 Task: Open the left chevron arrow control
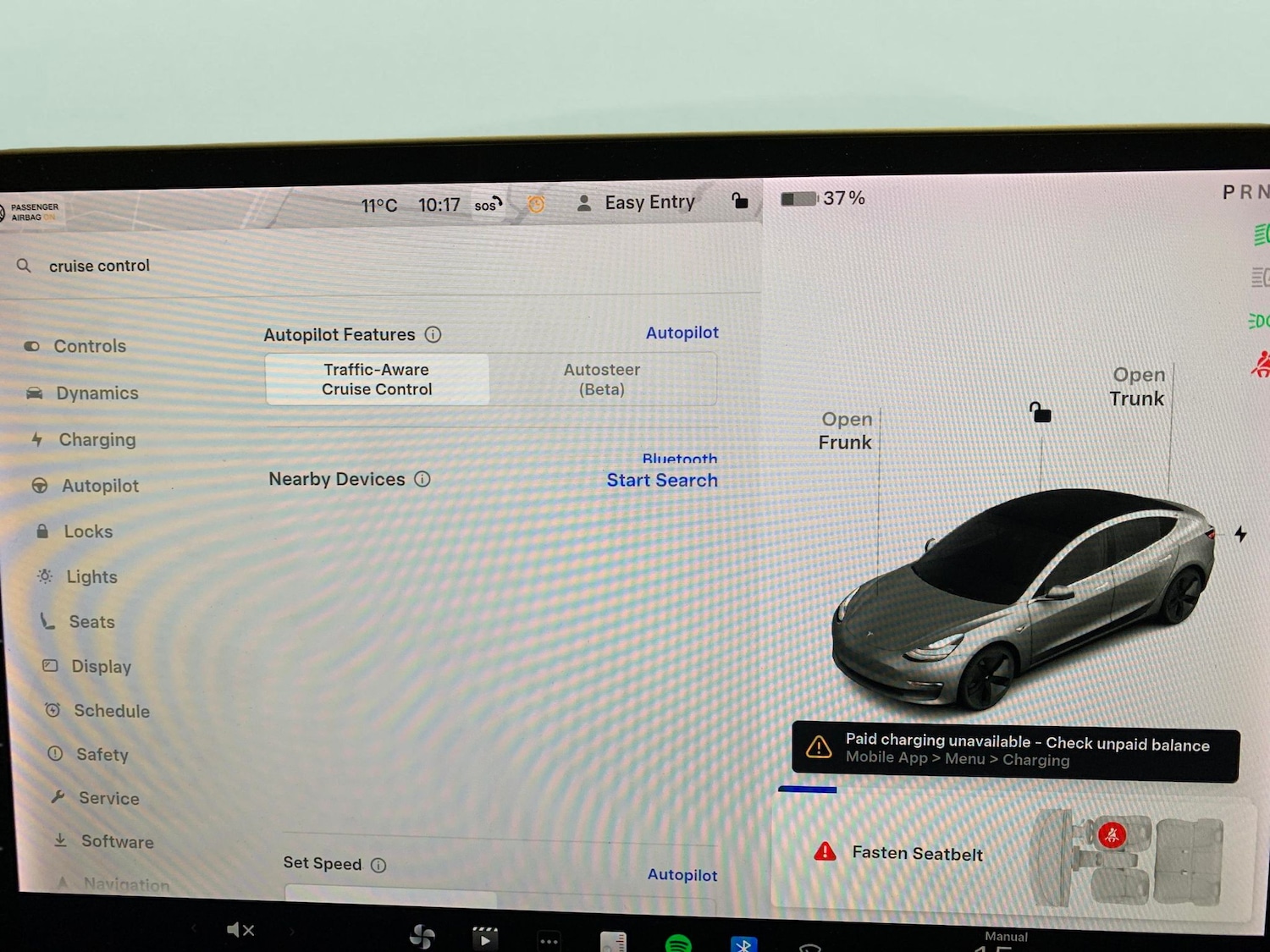coord(194,928)
